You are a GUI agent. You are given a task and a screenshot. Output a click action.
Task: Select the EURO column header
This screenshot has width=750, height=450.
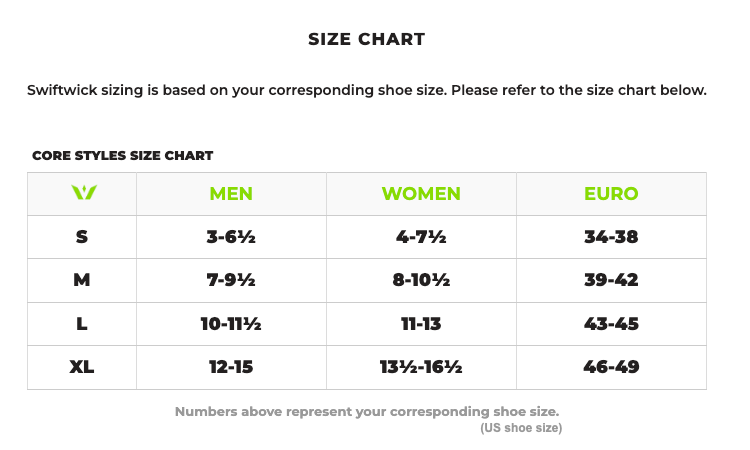(611, 194)
